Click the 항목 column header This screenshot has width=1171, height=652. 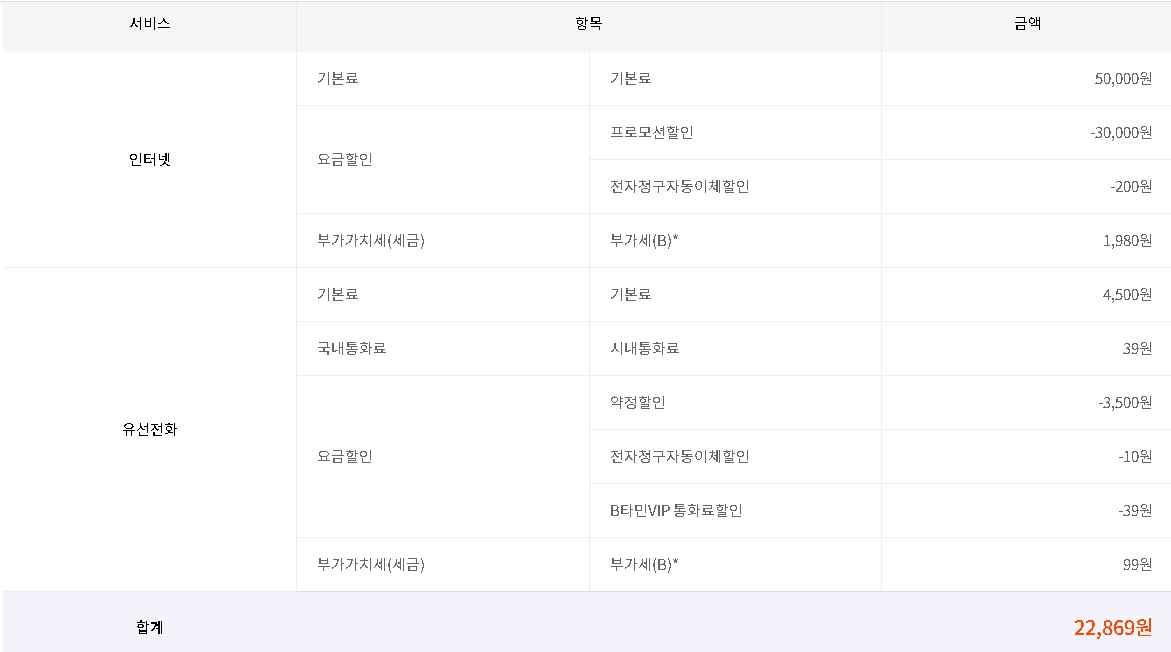[588, 24]
